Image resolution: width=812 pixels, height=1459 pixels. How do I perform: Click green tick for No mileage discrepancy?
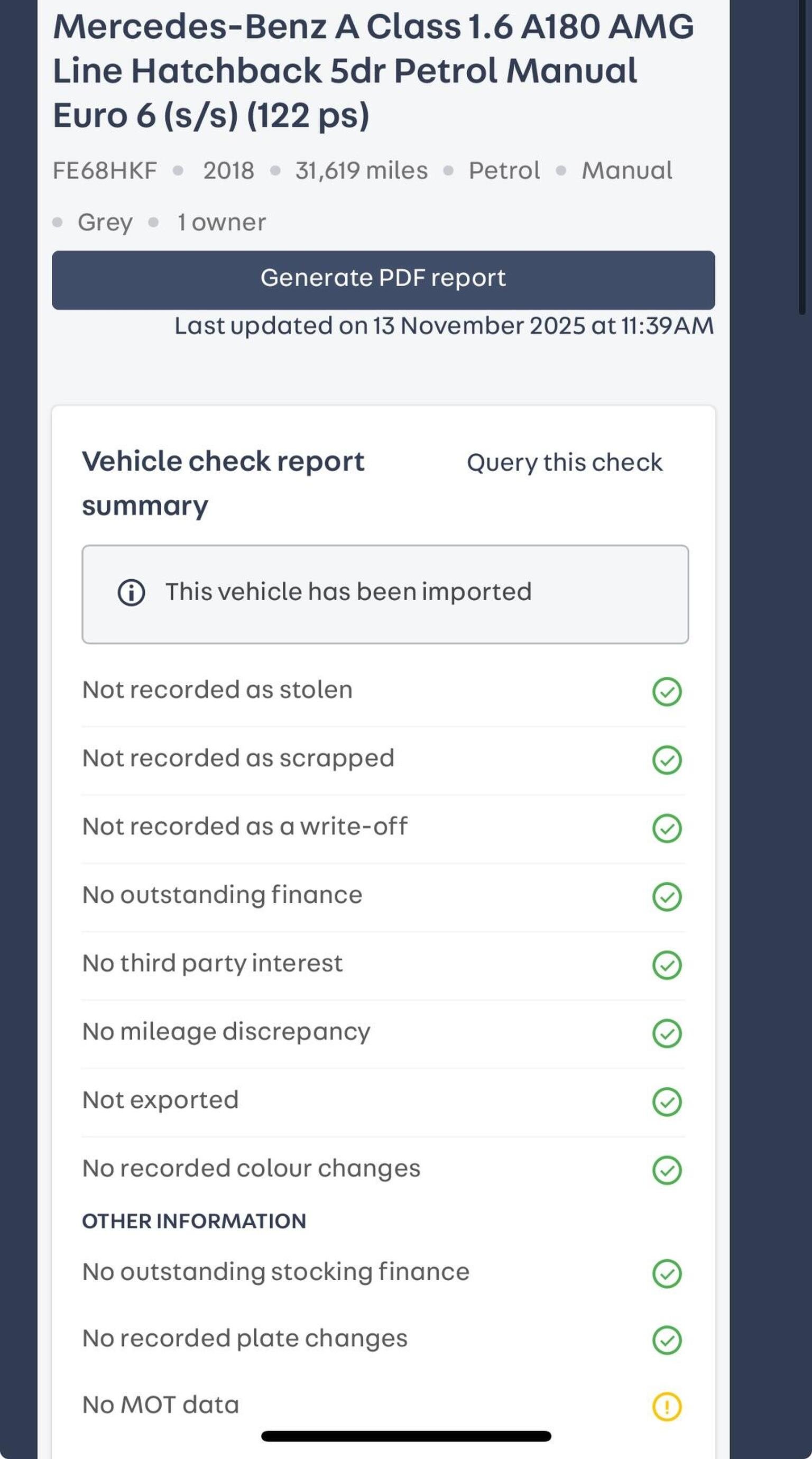(x=667, y=1033)
